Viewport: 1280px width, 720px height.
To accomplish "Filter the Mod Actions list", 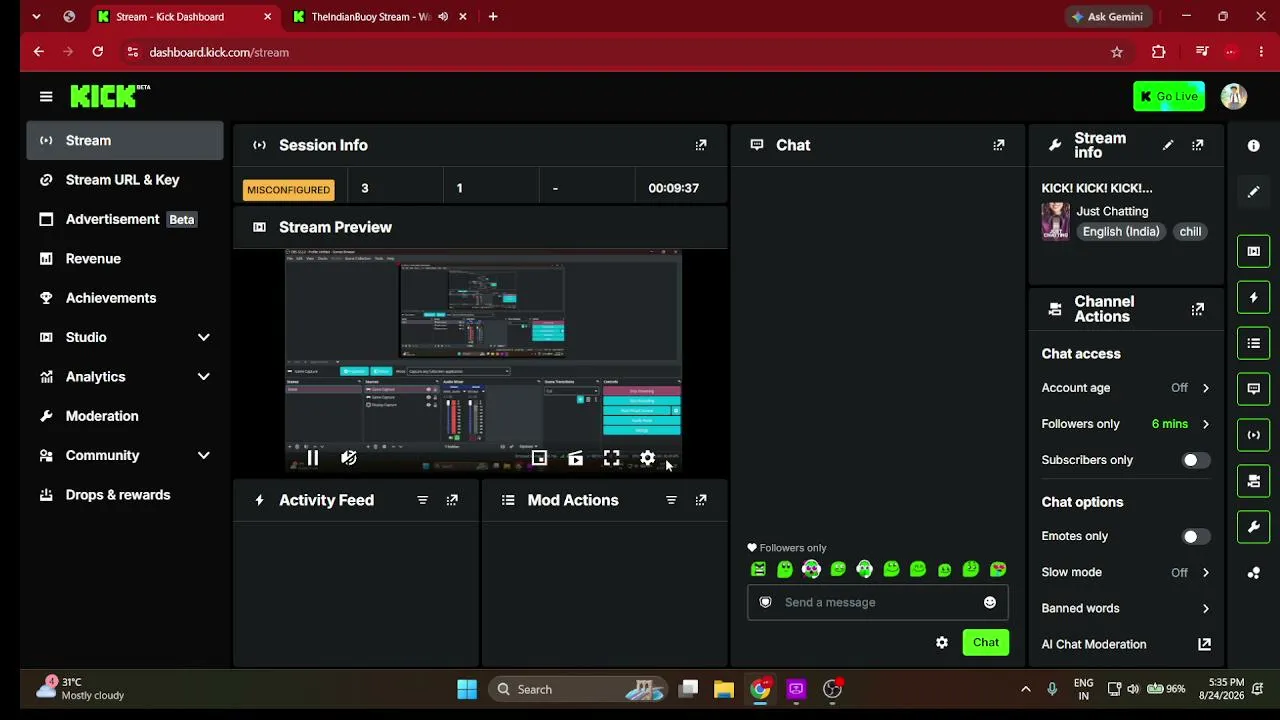I will (671, 500).
